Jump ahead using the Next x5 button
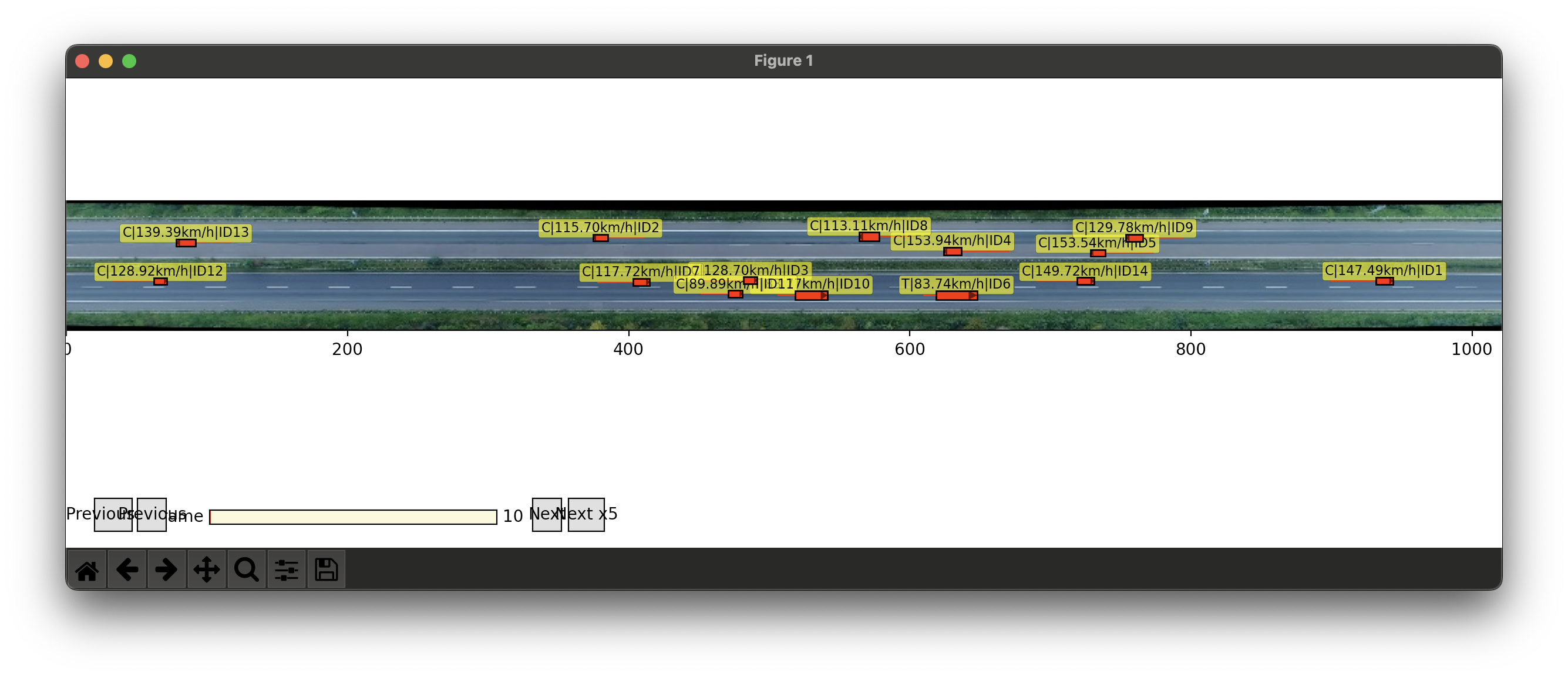 586,515
